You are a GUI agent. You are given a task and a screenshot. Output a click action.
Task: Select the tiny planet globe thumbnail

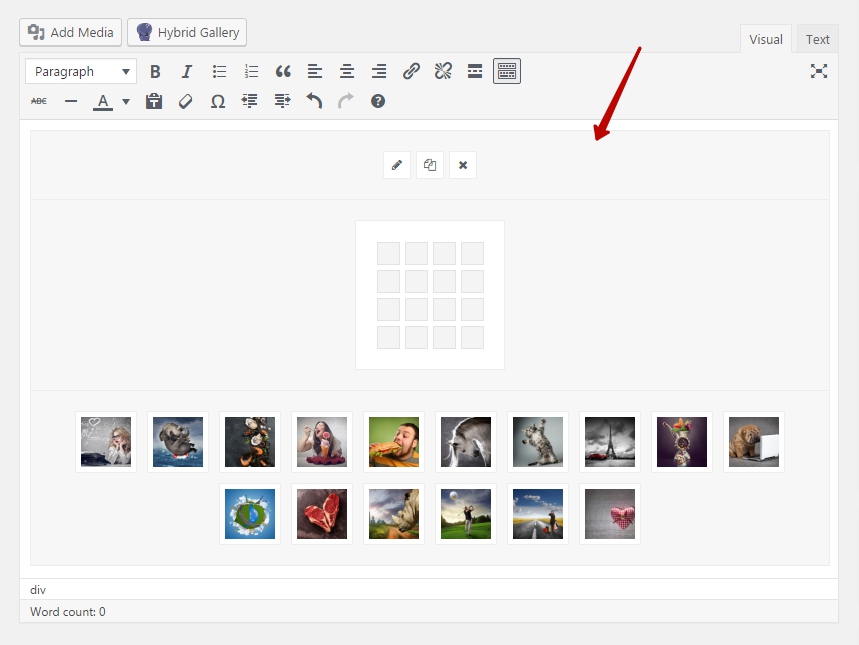[x=250, y=514]
